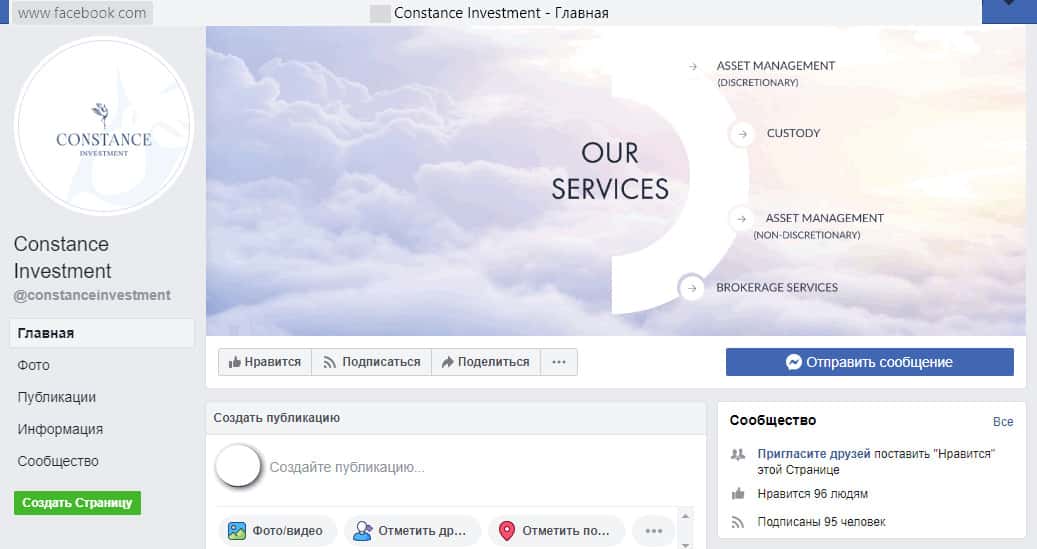Click the Our Services cover photo

pos(616,181)
